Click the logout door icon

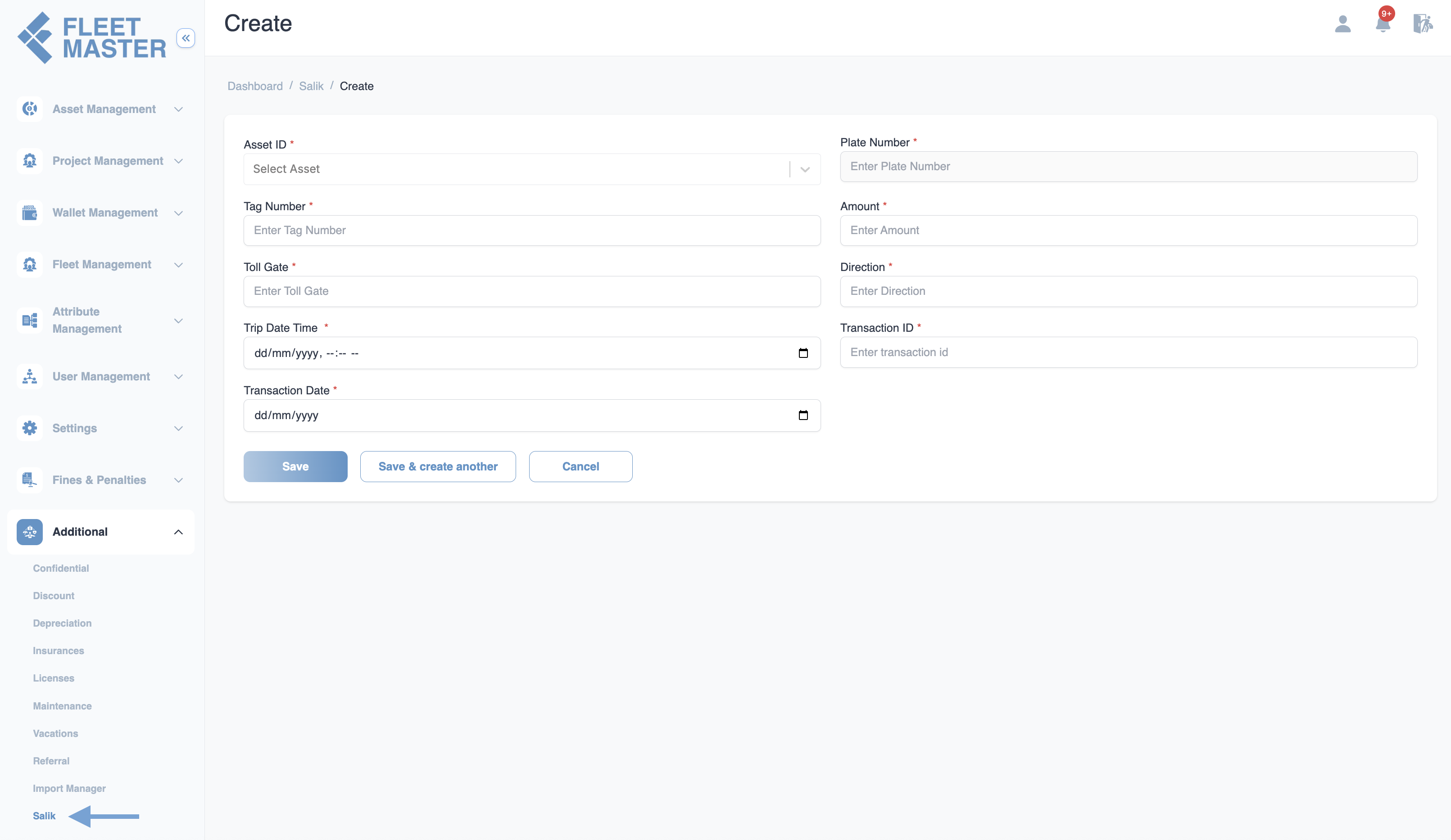1423,23
